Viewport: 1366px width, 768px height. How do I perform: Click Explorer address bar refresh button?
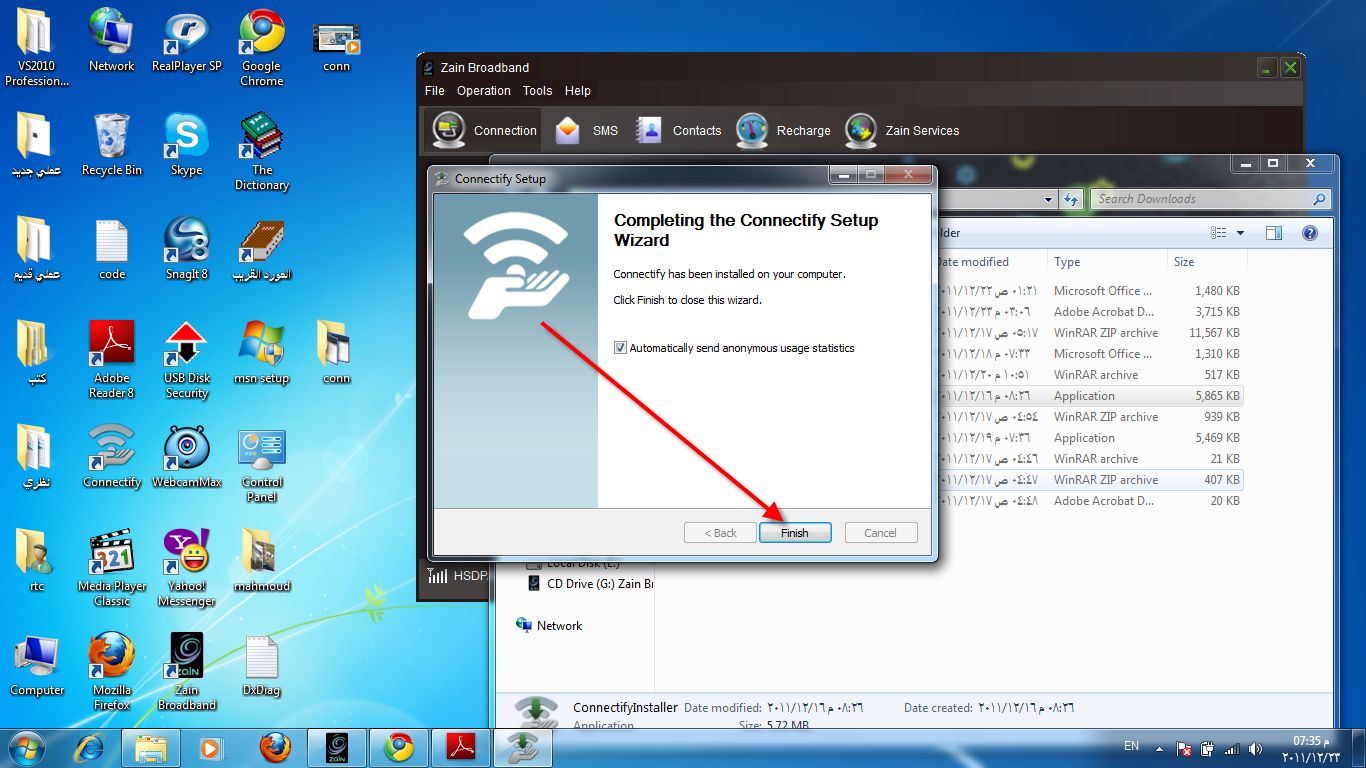(1072, 199)
